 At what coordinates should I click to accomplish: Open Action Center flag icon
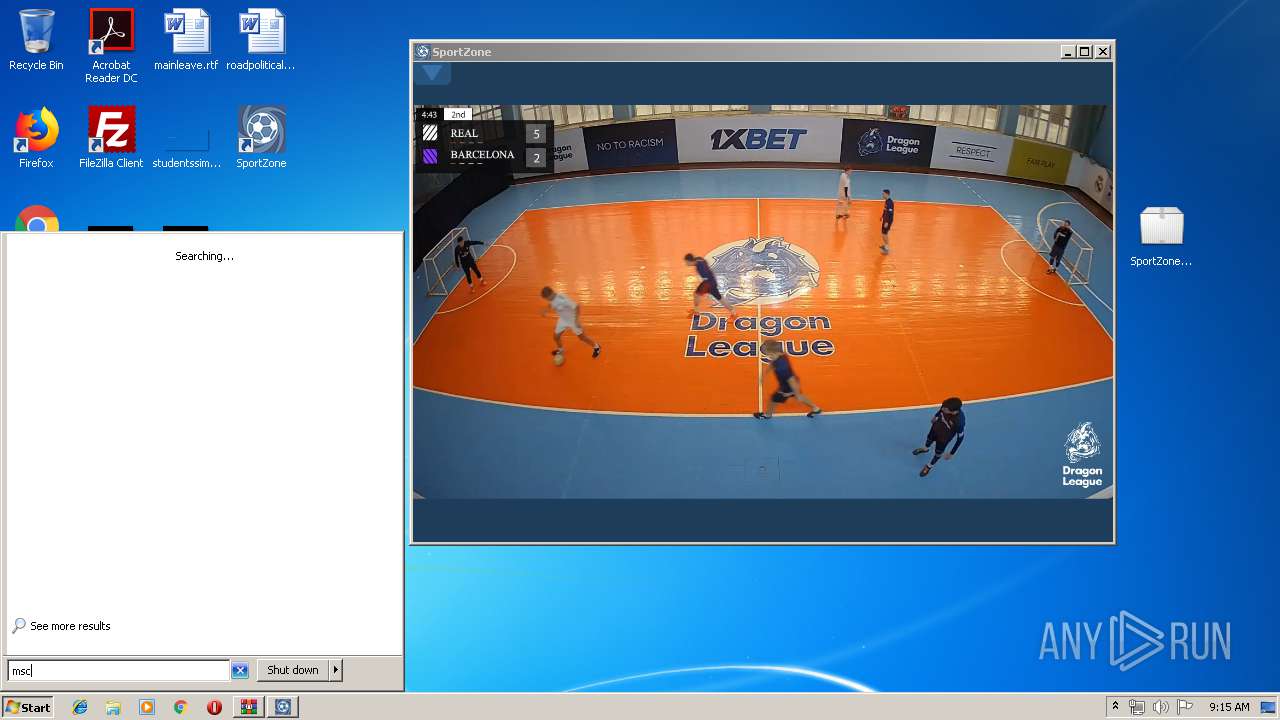[x=1185, y=707]
